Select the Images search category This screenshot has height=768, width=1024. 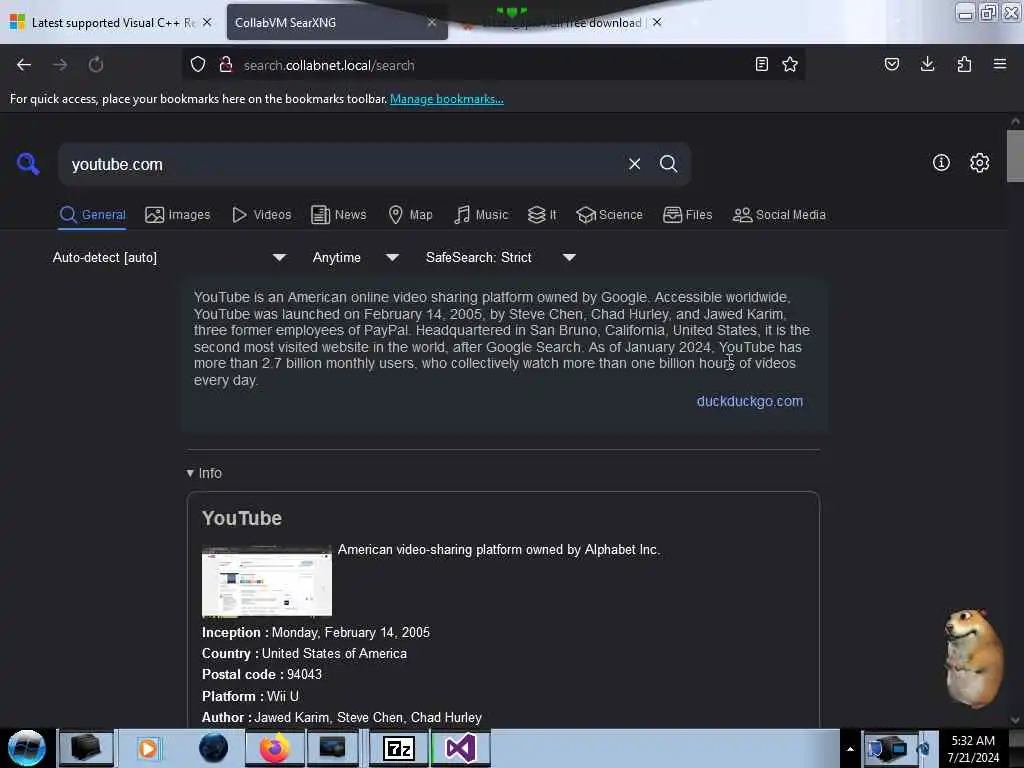pyautogui.click(x=178, y=215)
